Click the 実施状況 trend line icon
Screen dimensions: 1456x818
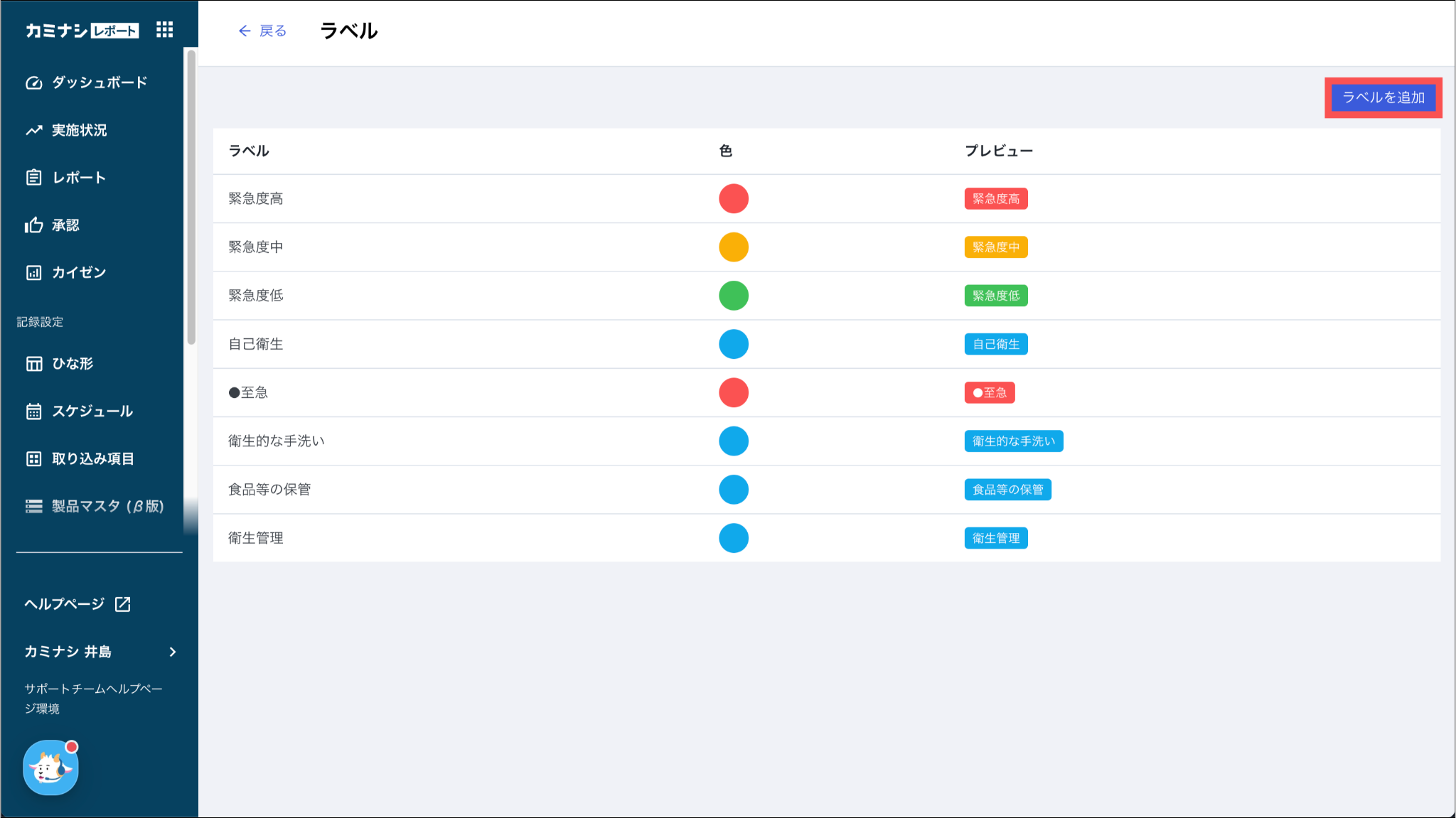click(34, 130)
